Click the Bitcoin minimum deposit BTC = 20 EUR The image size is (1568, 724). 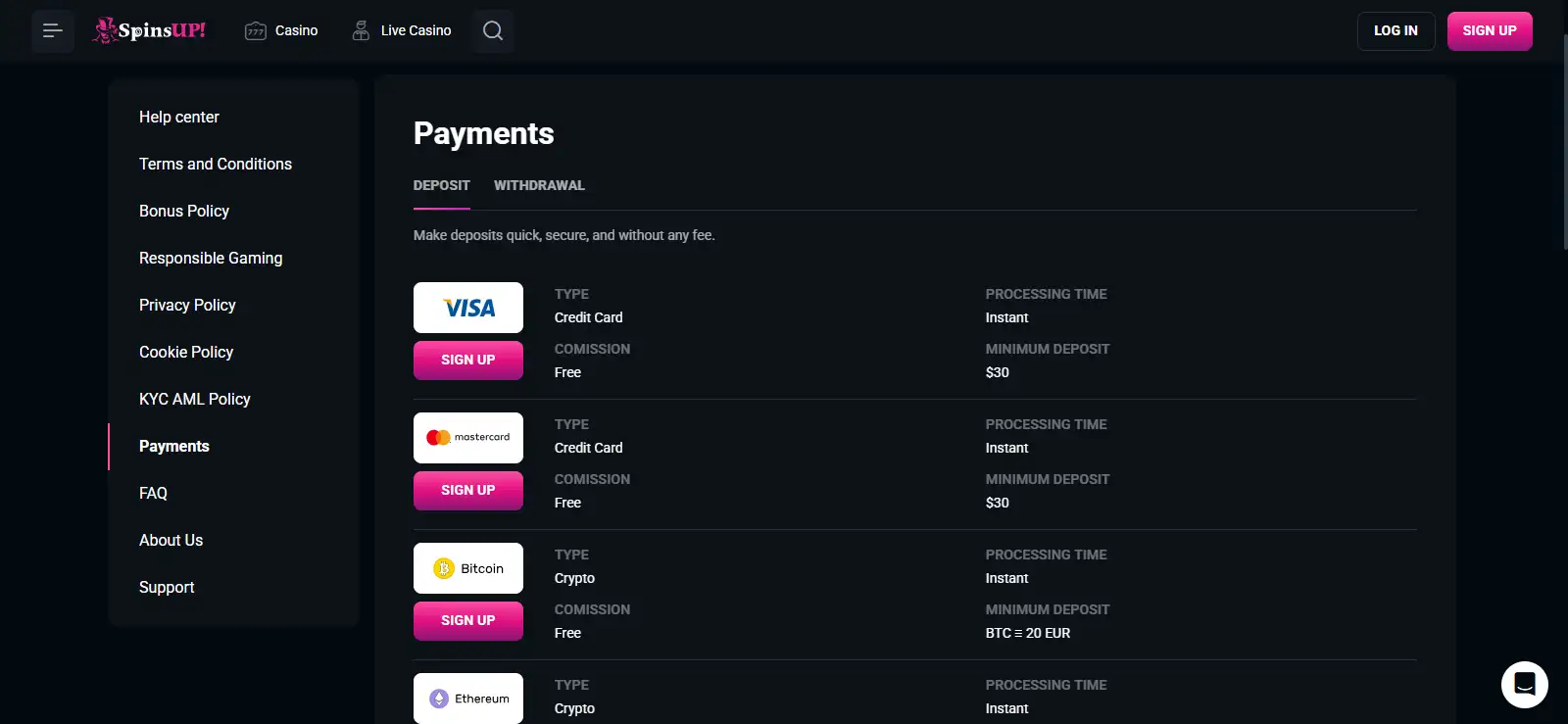point(1028,633)
